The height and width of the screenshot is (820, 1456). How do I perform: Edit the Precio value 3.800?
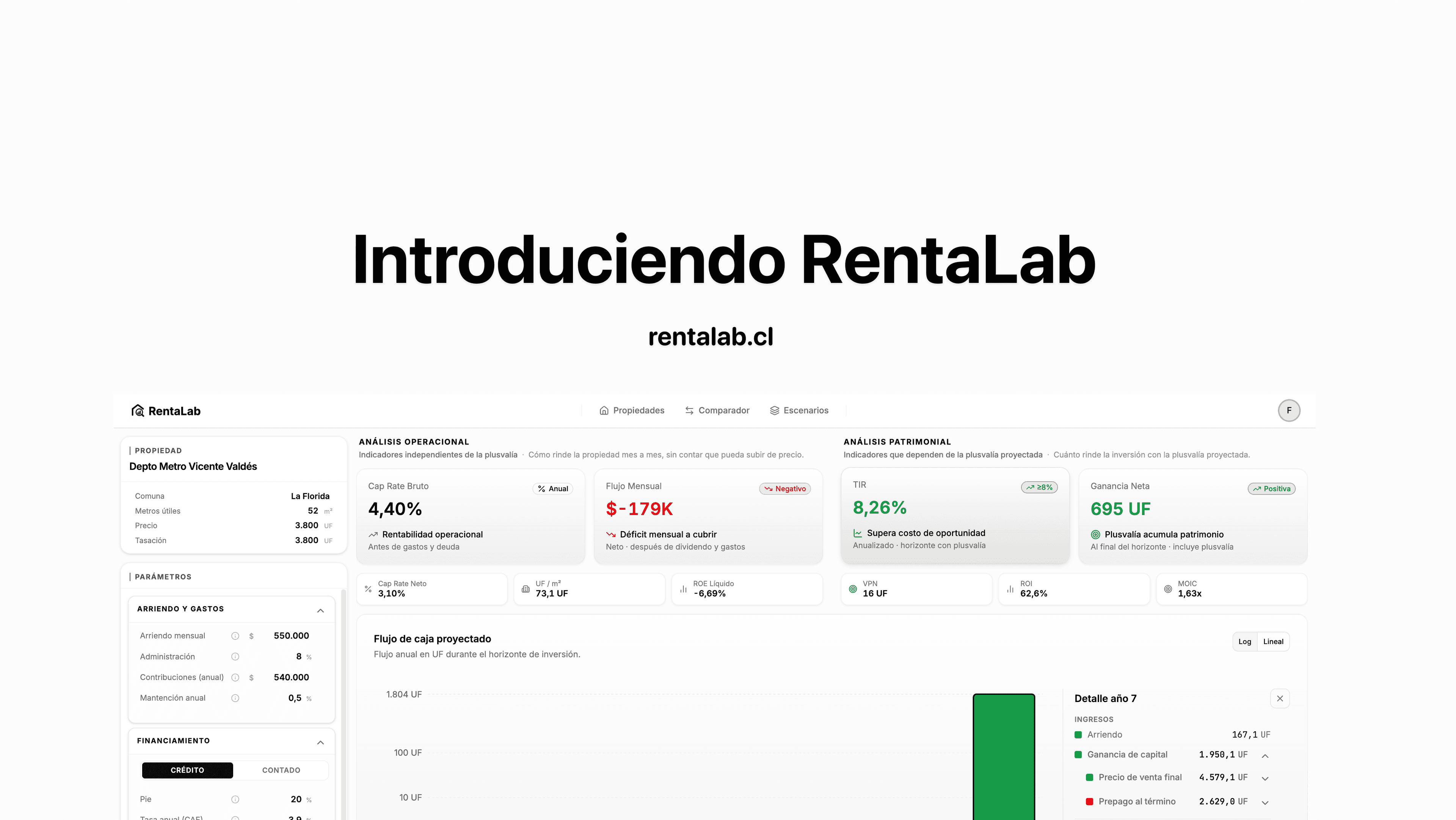(306, 525)
